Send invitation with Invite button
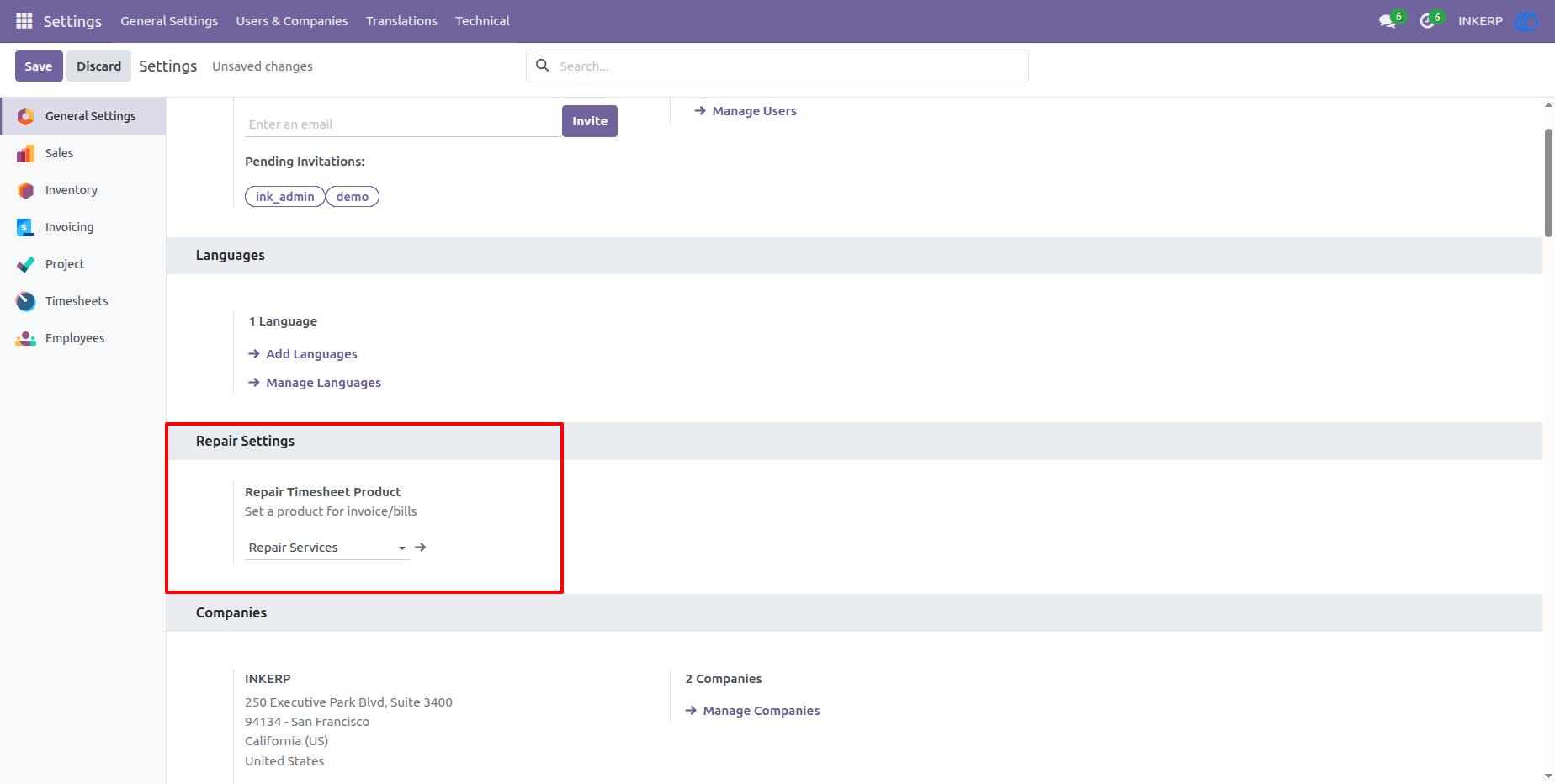1555x784 pixels. point(590,121)
